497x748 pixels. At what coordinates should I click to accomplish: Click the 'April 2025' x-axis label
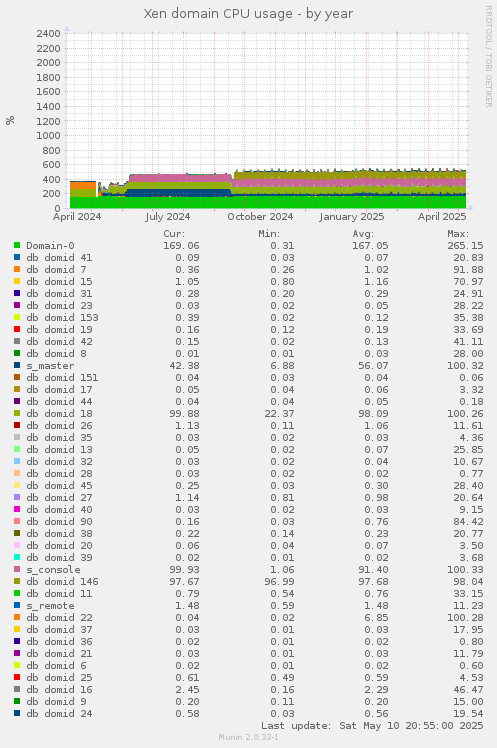click(442, 217)
